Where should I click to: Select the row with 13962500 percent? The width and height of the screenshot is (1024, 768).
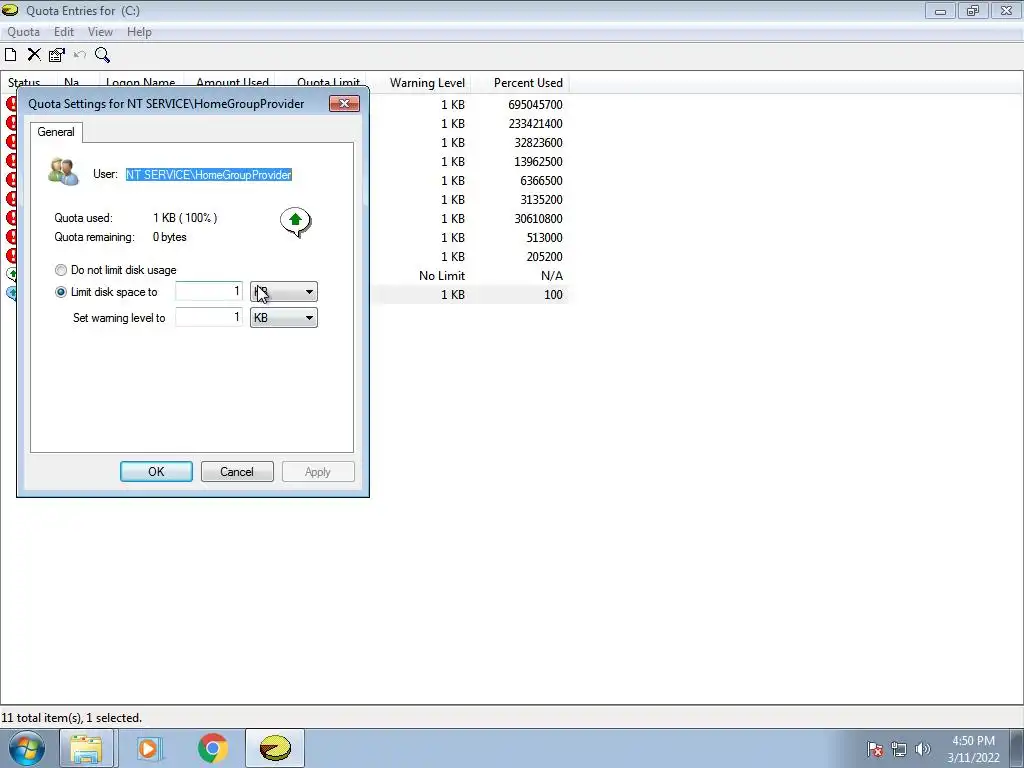[x=469, y=161]
